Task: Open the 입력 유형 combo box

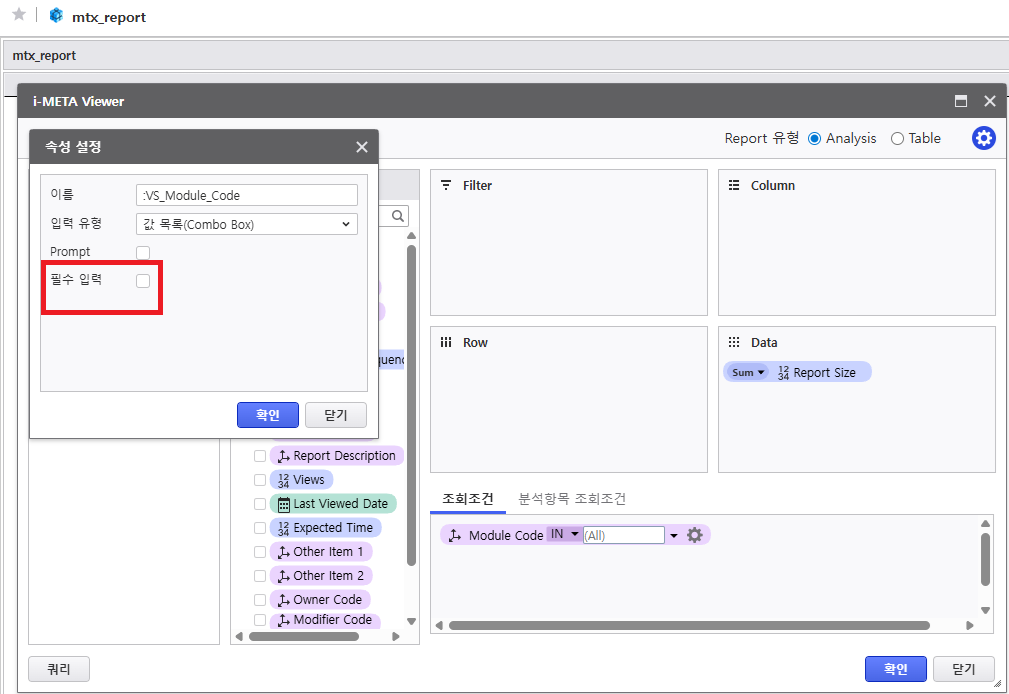Action: tap(246, 224)
